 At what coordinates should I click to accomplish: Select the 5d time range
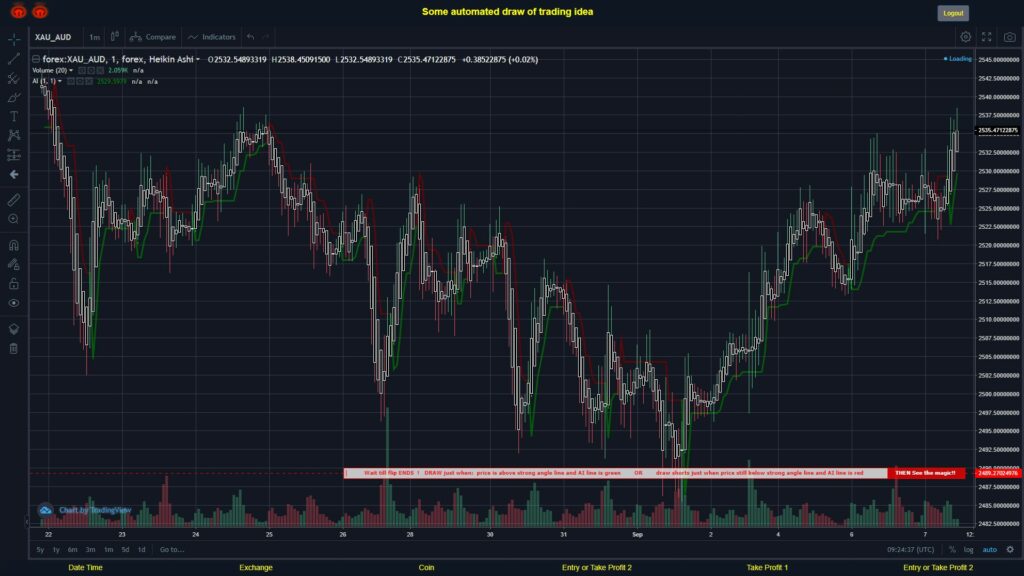(125, 550)
